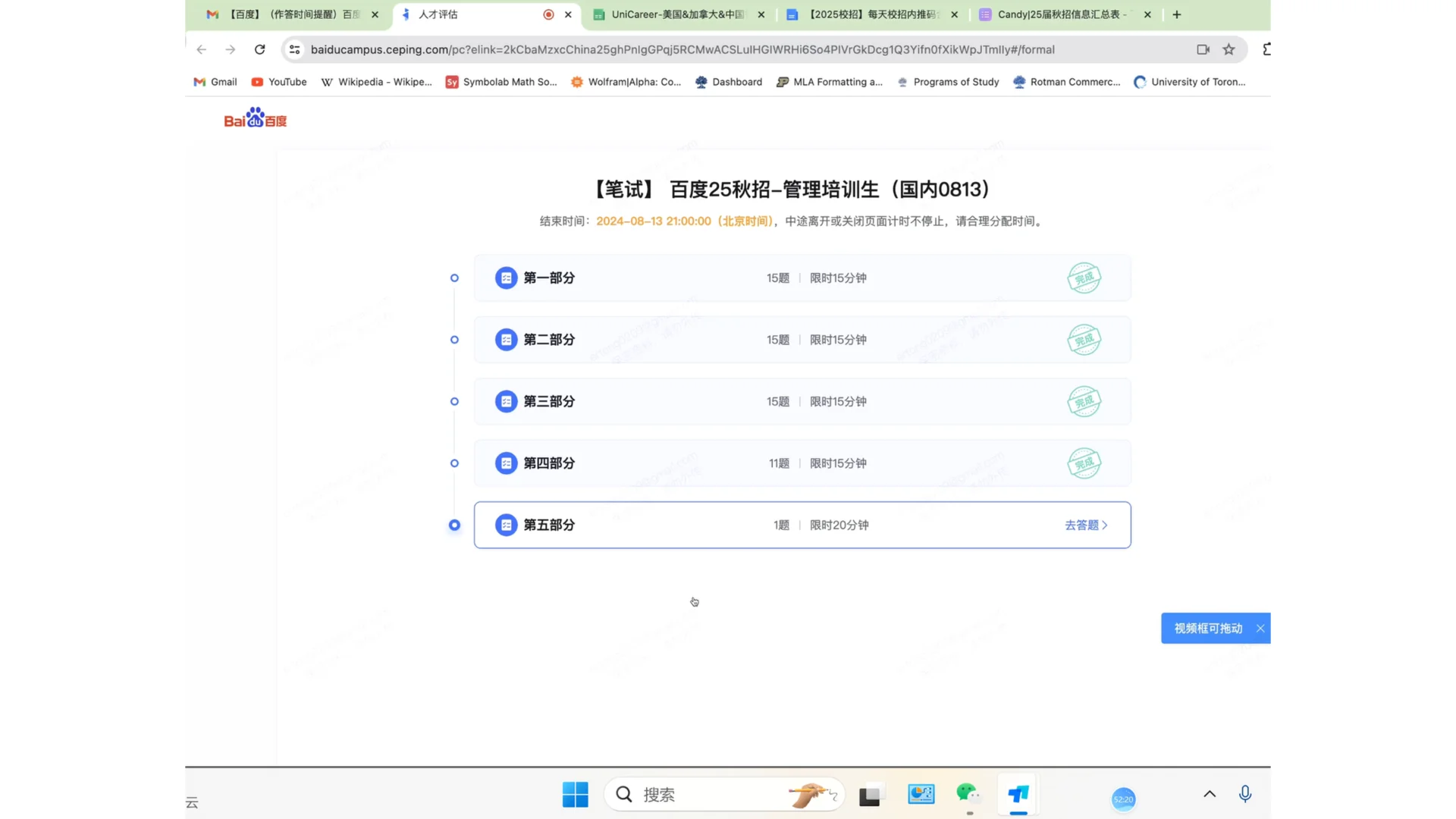This screenshot has width=1456, height=819.
Task: Click the 完成 stamp on 第四部分
Action: (1084, 463)
